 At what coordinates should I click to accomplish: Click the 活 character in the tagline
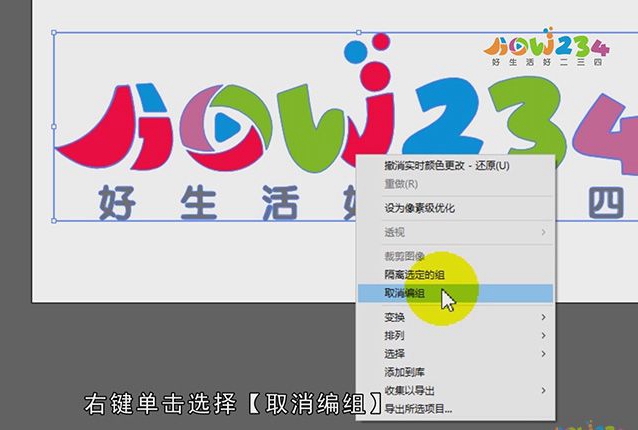[x=280, y=203]
